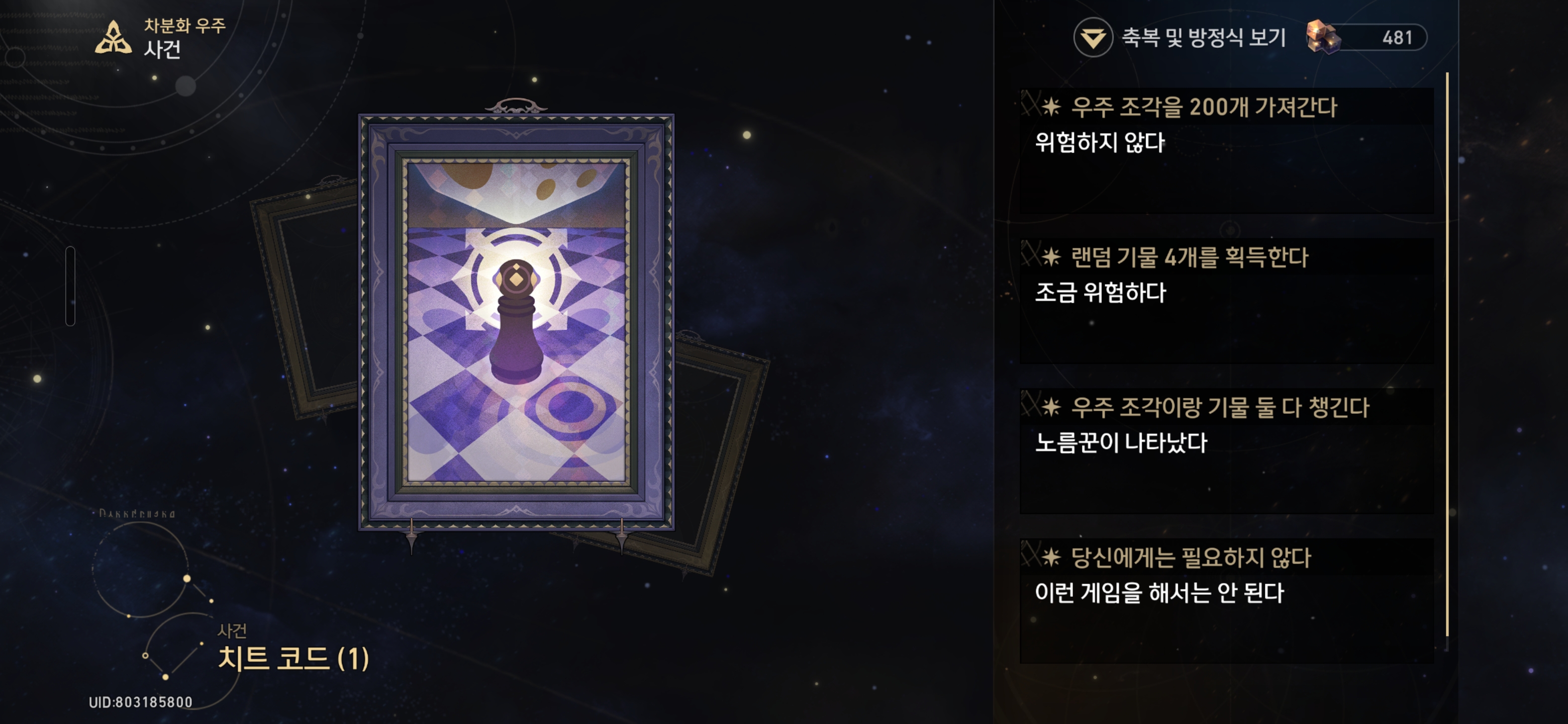Click the 차분화 우주 emblem icon
The image size is (1568, 724).
click(x=113, y=38)
